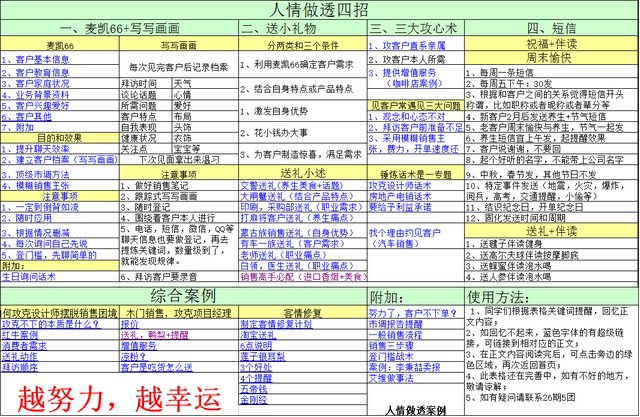Image resolution: width=640 pixels, height=417 pixels.
Task: Open the 消费者需求 link
Action: (24, 346)
